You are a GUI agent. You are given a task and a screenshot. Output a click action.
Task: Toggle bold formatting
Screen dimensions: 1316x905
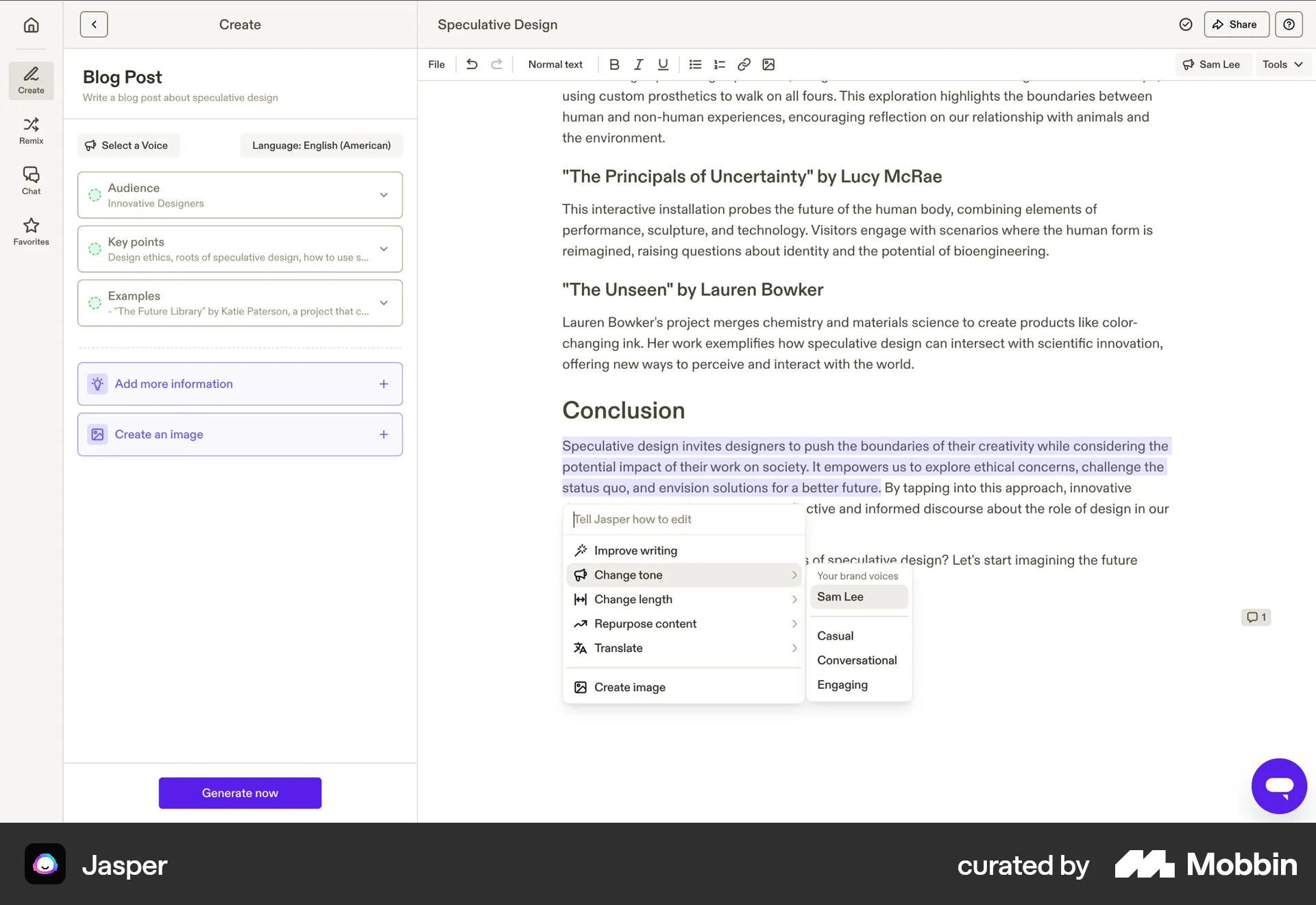click(x=614, y=64)
